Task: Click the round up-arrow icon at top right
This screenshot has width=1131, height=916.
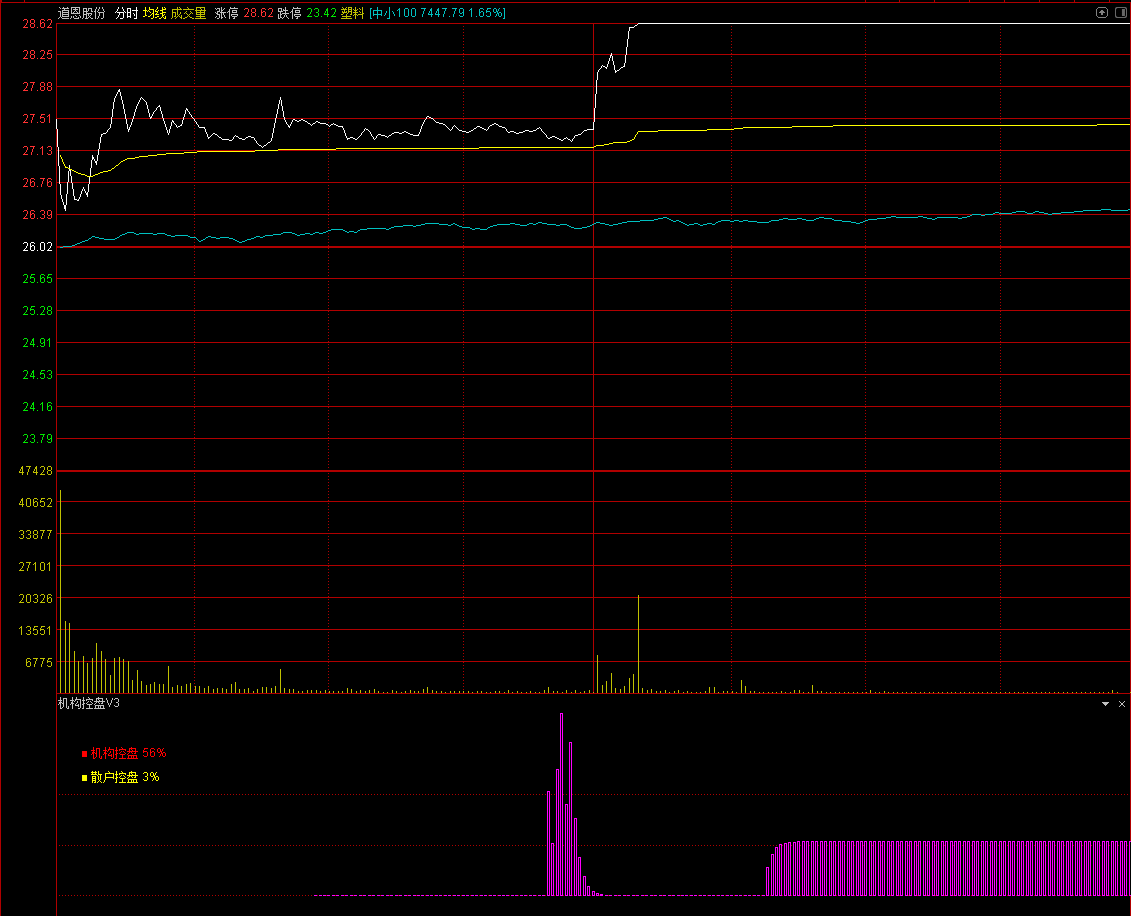Action: (x=1101, y=12)
